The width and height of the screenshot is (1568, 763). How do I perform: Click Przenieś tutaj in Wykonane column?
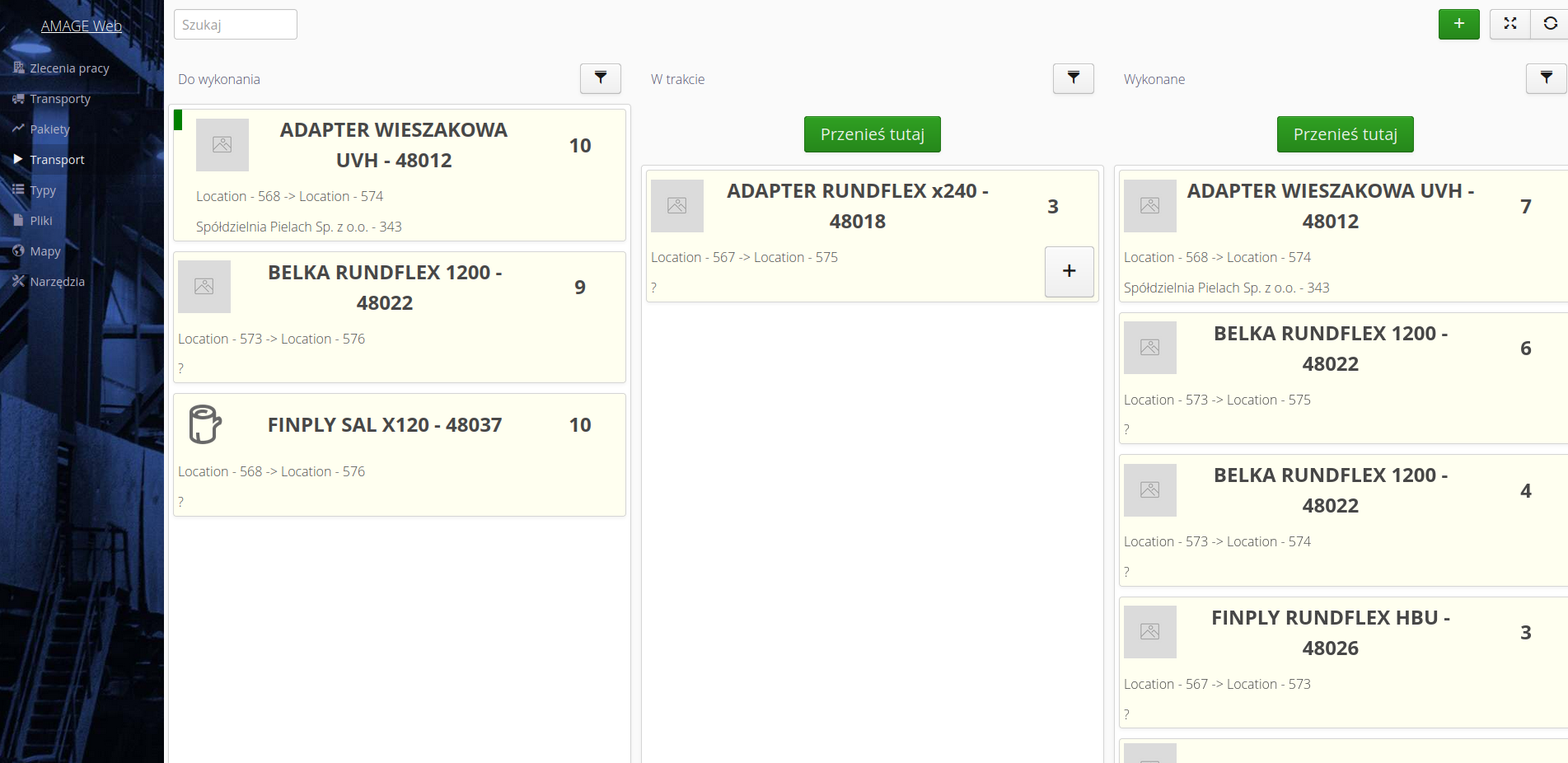tap(1345, 134)
